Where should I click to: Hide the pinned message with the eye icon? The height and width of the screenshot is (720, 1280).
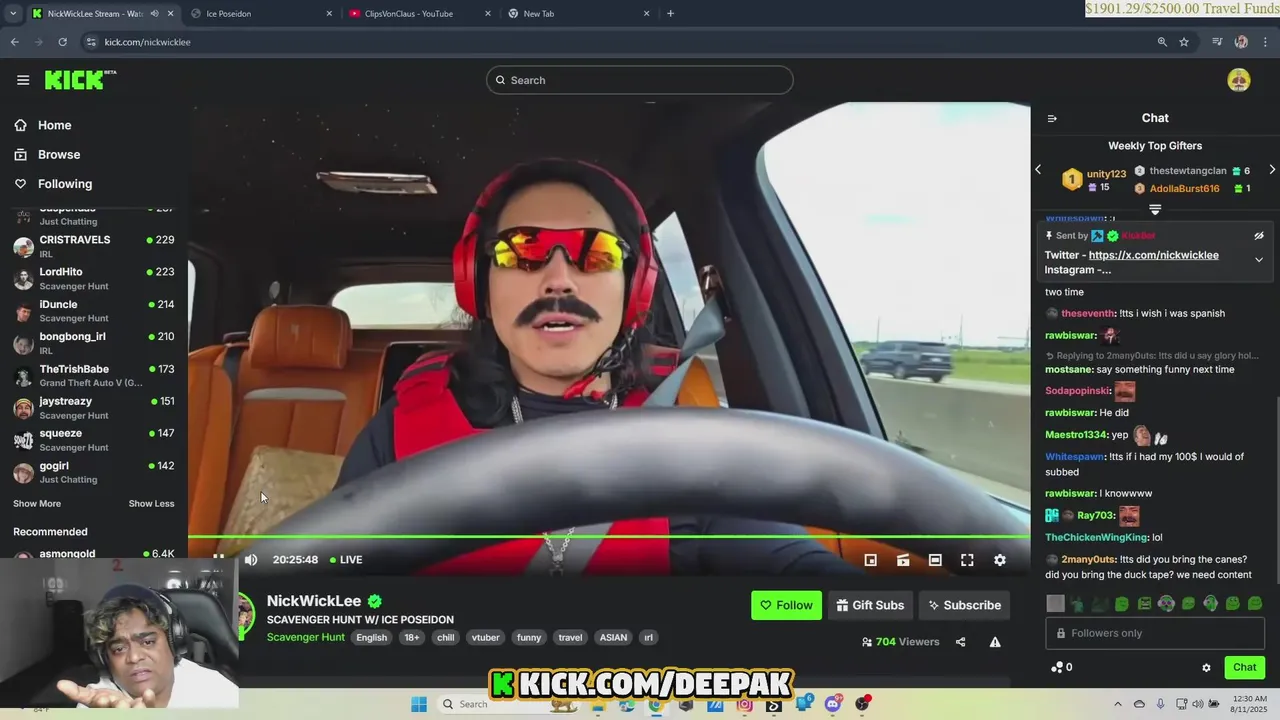pos(1259,236)
